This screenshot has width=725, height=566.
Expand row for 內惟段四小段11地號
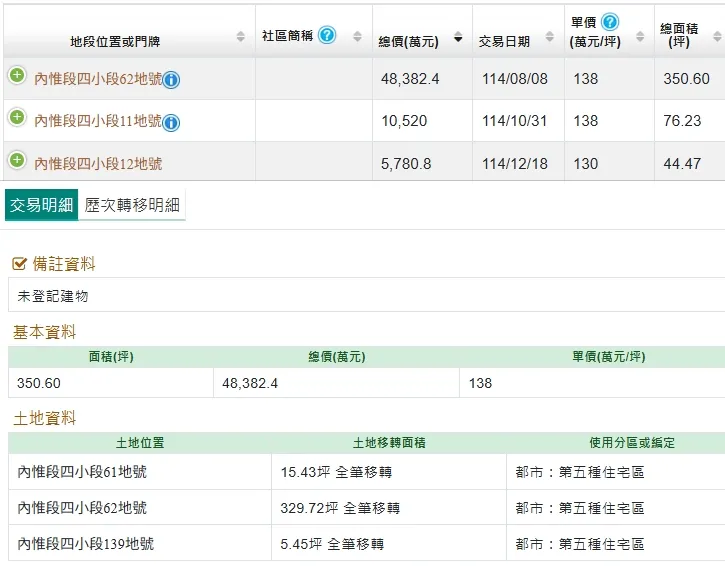17,118
